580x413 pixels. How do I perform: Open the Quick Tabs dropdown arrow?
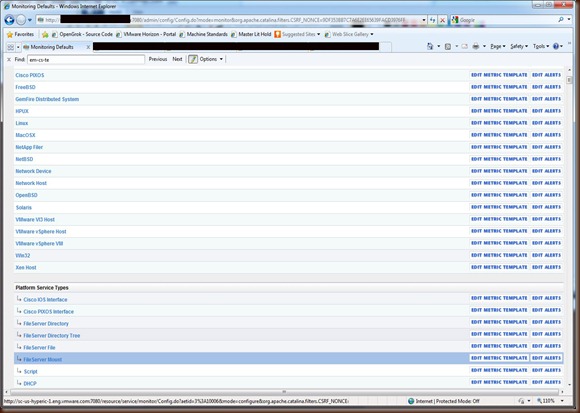pyautogui.click(x=18, y=47)
